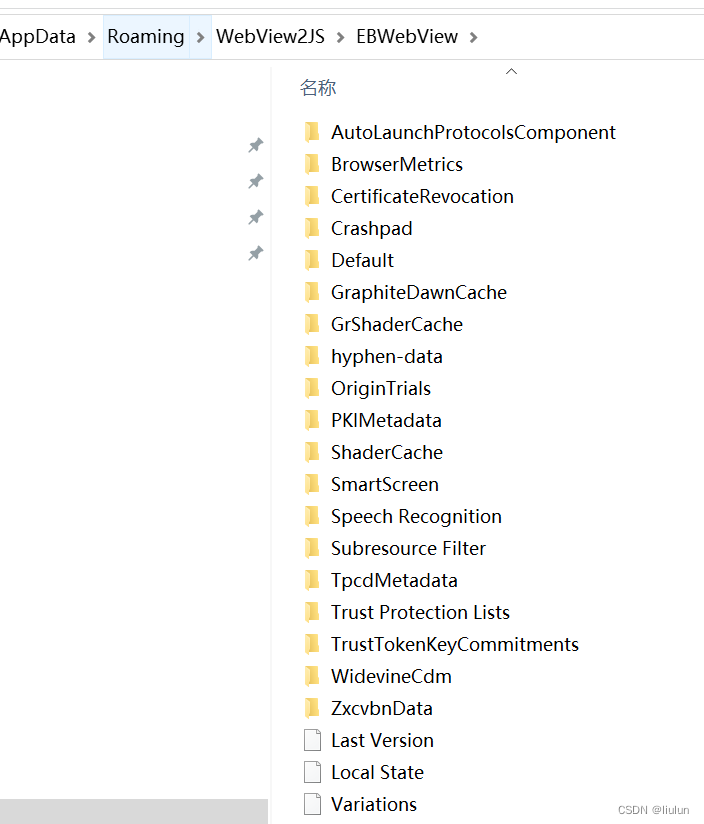Go to Roaming in the address bar
The width and height of the screenshot is (704, 824).
[146, 37]
